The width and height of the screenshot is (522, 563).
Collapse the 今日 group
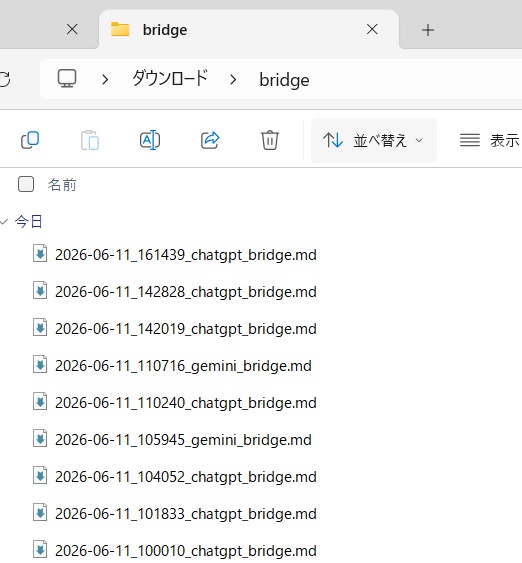coord(4,222)
